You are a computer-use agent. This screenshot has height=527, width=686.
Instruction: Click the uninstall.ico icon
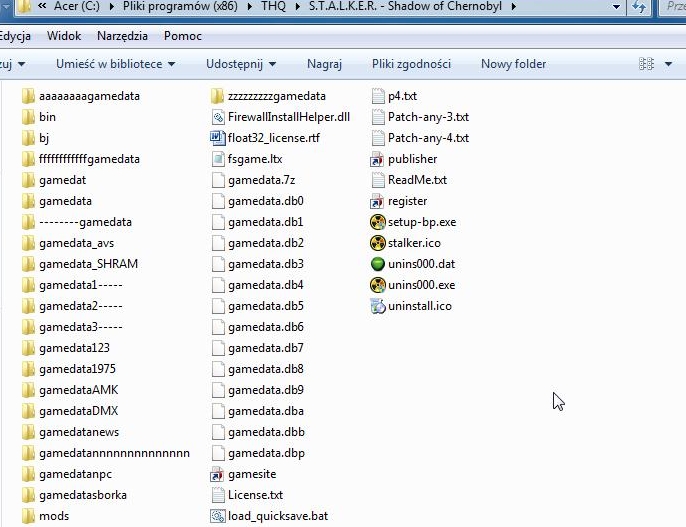pyautogui.click(x=378, y=306)
